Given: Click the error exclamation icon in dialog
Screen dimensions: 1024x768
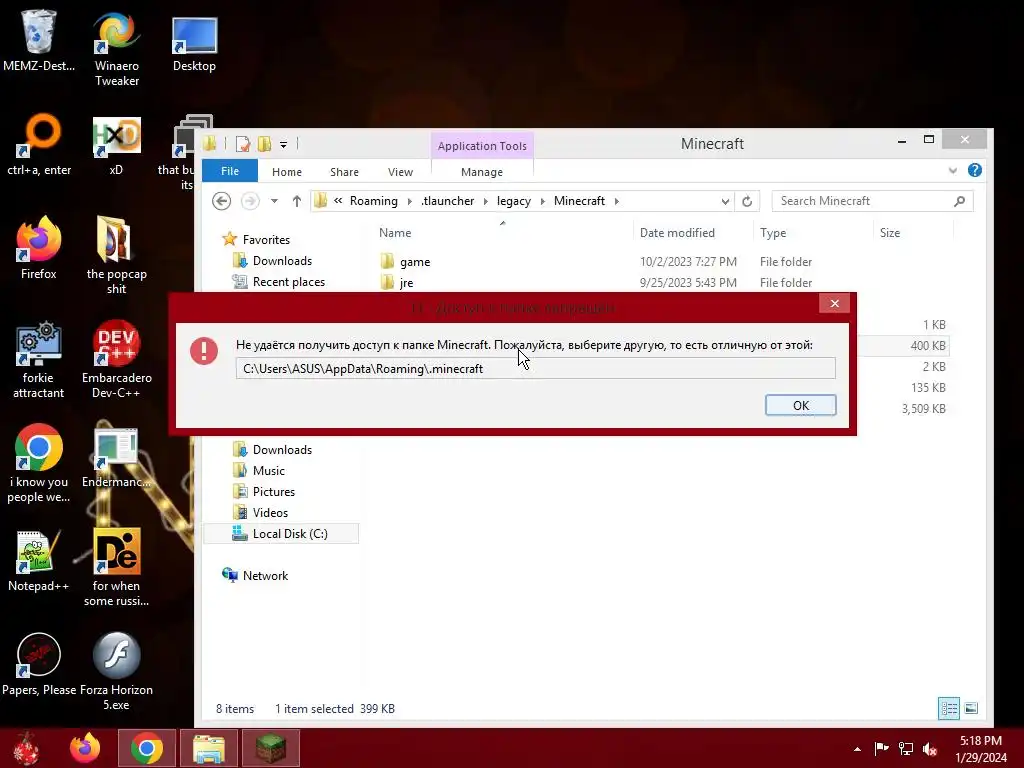Looking at the screenshot, I should (204, 351).
